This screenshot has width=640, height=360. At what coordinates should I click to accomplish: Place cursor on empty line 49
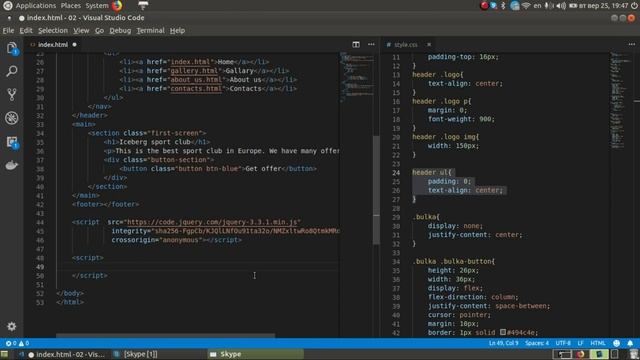coord(198,267)
